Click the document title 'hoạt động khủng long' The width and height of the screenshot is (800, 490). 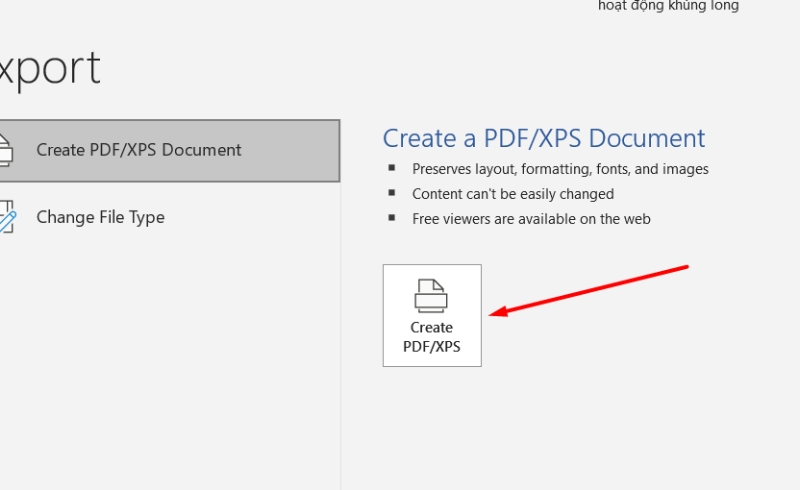(x=668, y=6)
